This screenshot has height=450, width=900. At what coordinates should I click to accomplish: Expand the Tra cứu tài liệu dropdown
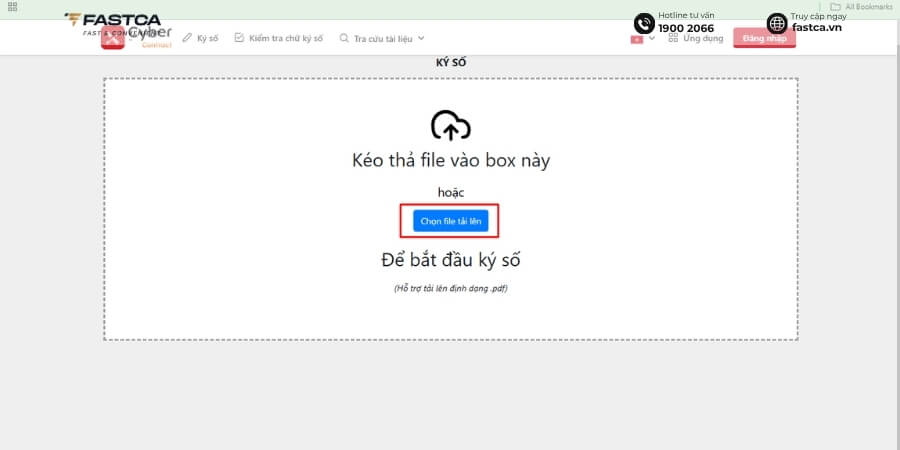pyautogui.click(x=382, y=38)
